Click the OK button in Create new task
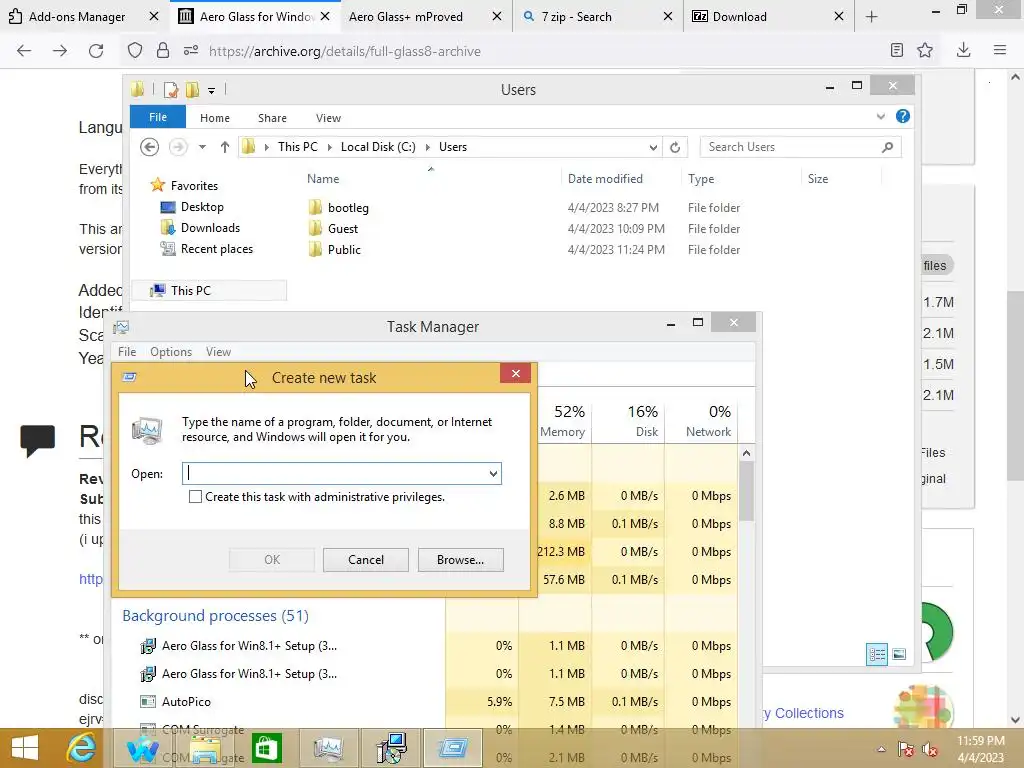 pos(272,560)
